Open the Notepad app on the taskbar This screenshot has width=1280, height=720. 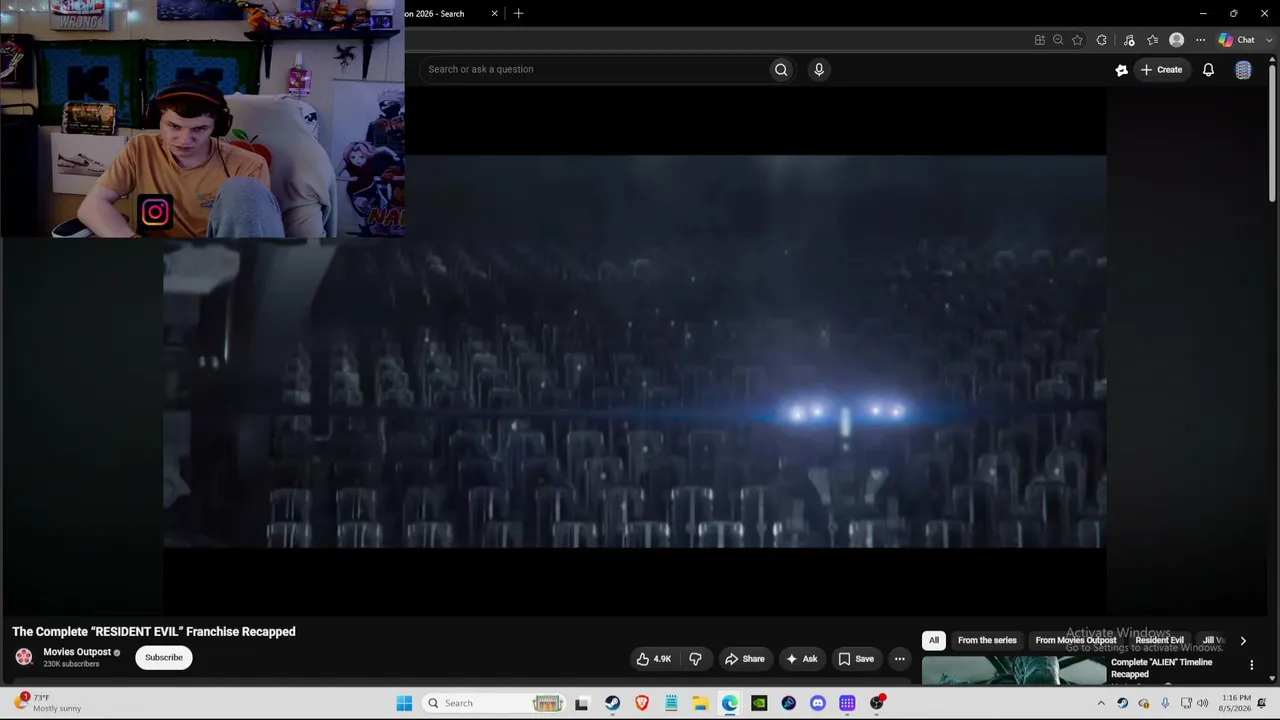pyautogui.click(x=671, y=703)
